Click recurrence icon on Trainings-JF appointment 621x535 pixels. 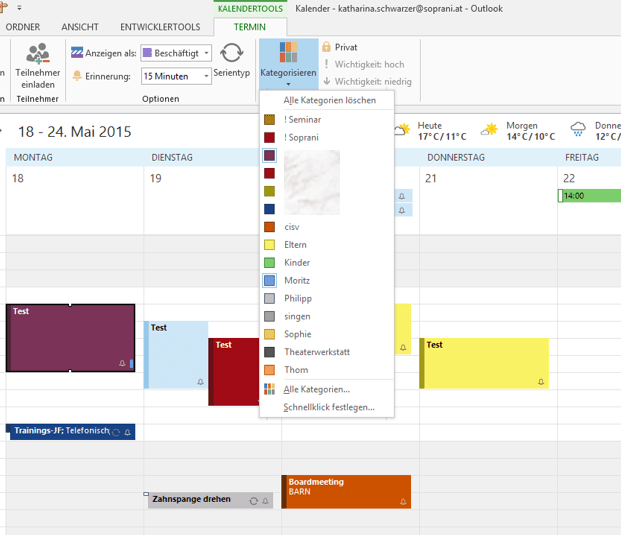click(x=116, y=432)
